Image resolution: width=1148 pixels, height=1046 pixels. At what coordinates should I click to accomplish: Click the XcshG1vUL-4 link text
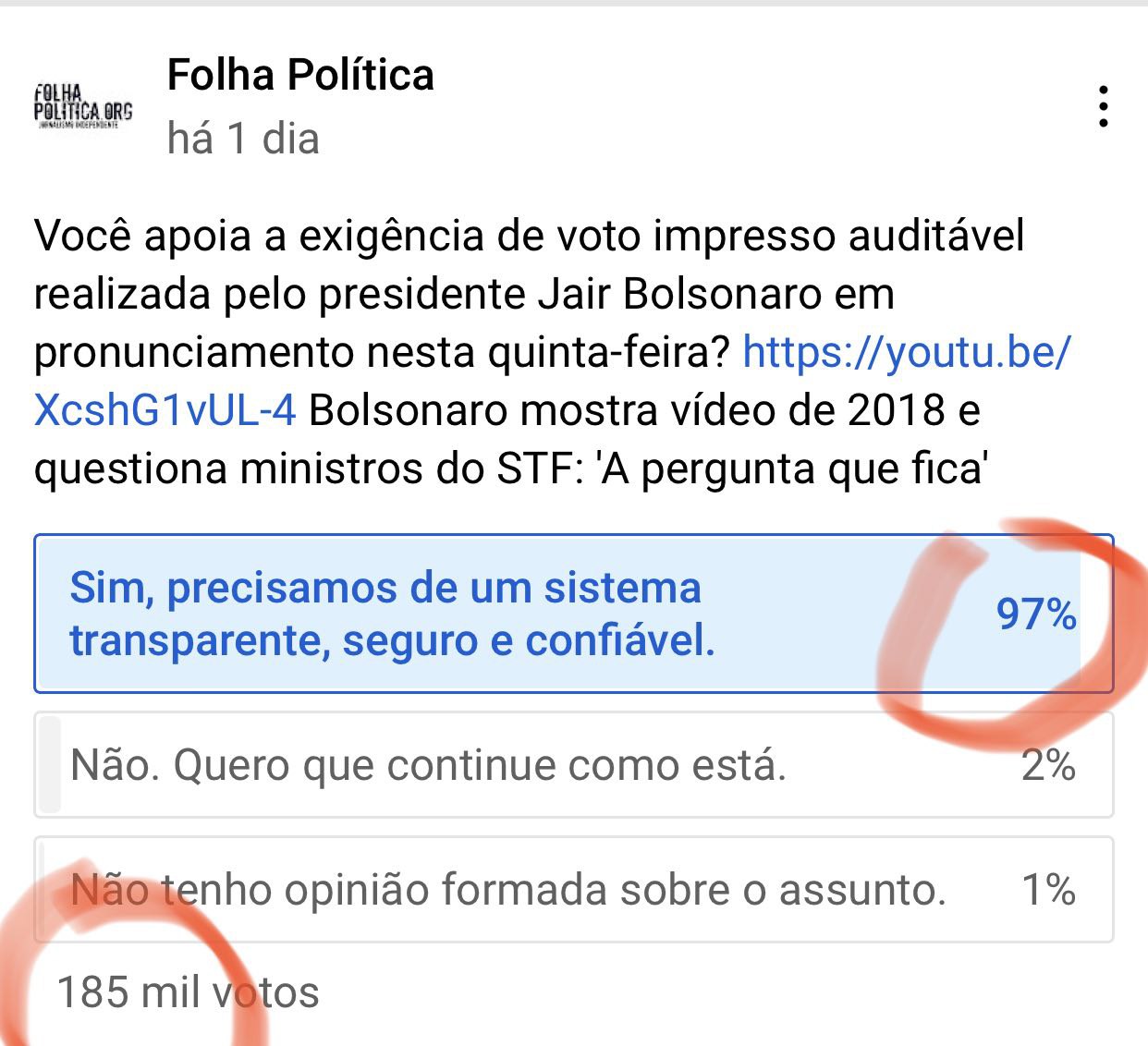click(x=165, y=410)
